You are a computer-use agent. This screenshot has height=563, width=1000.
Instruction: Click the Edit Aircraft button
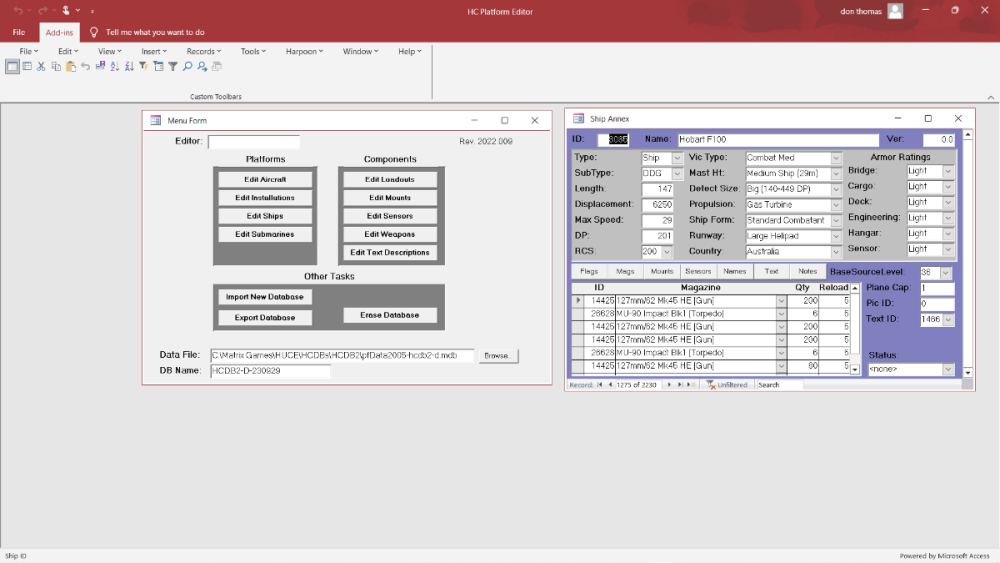pos(265,180)
